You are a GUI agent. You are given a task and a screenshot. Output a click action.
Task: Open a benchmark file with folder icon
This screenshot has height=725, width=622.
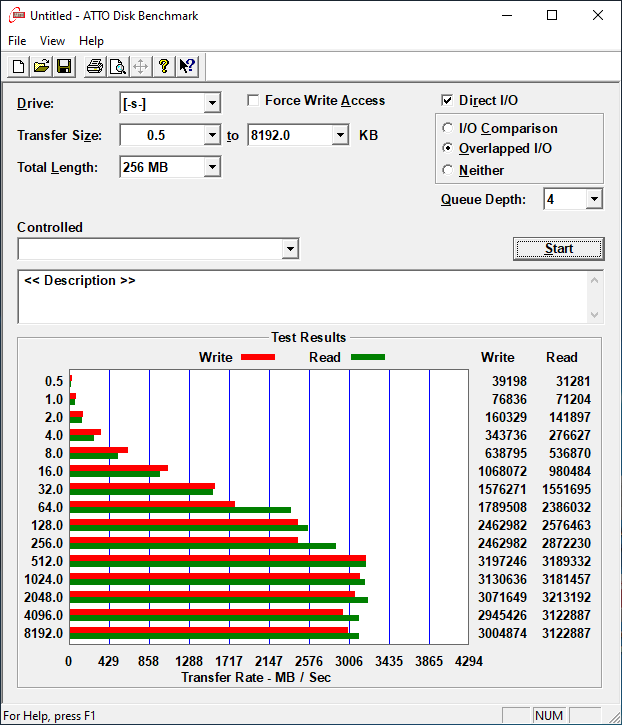pyautogui.click(x=41, y=67)
